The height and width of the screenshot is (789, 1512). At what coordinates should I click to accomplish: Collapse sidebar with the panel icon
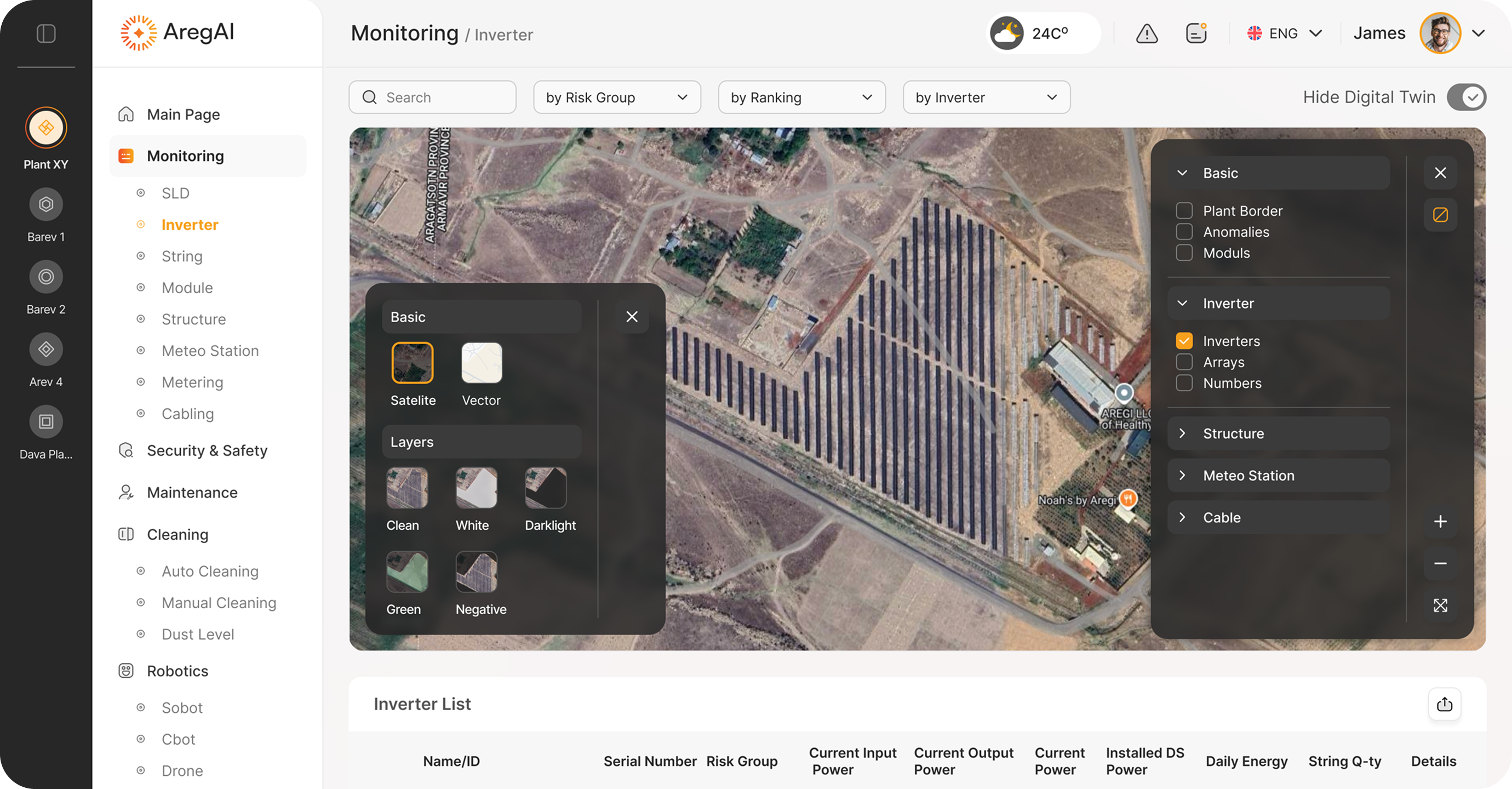pos(46,33)
